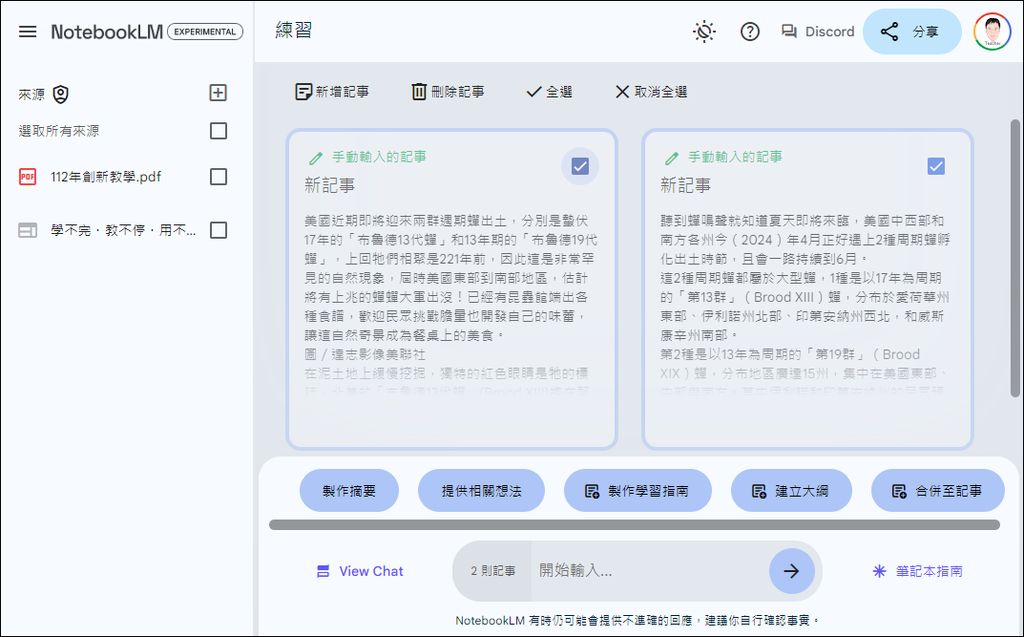Click 刪除記事 to delete notes
Screen dimensions: 1024x637
tap(447, 92)
